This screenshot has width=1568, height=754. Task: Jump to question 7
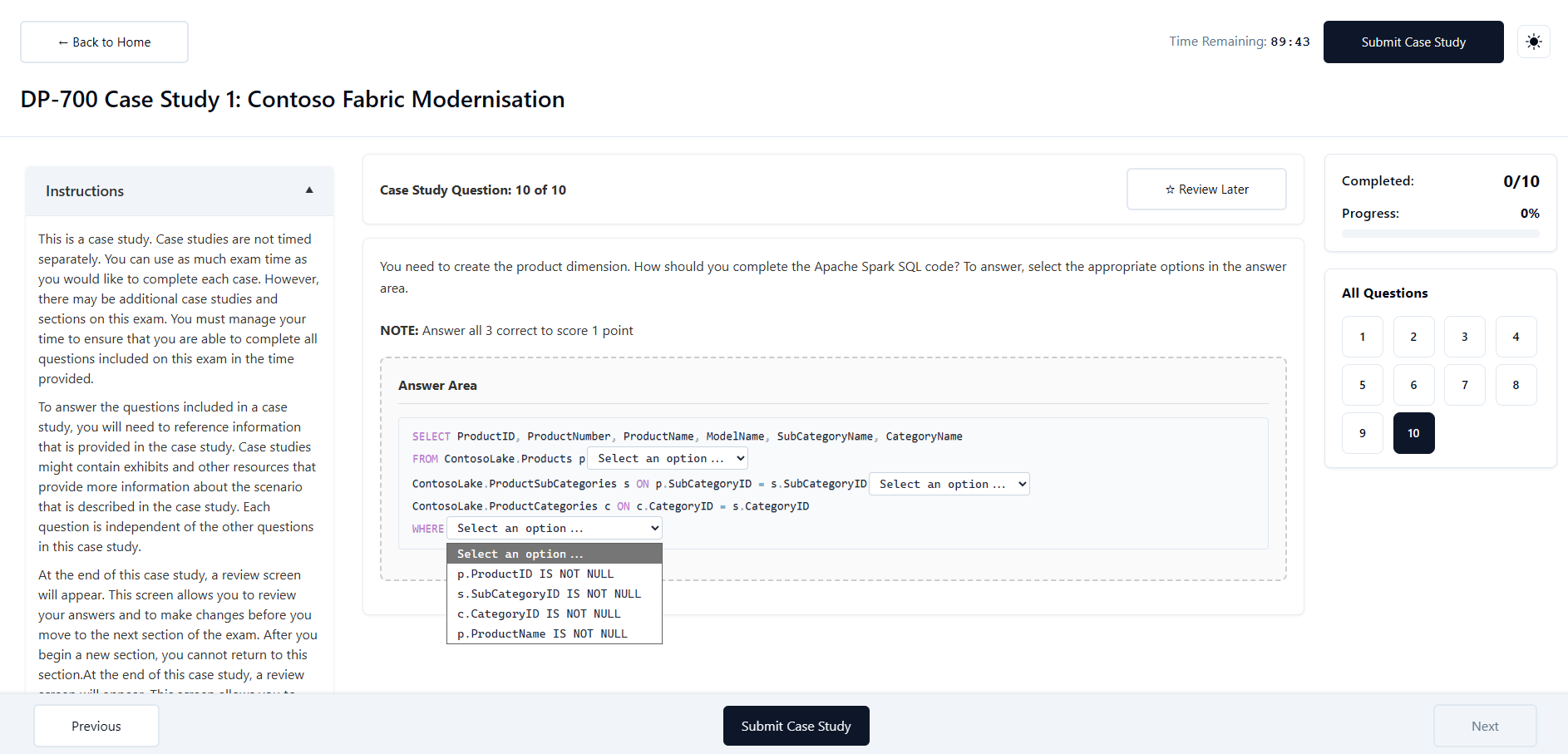(x=1464, y=385)
